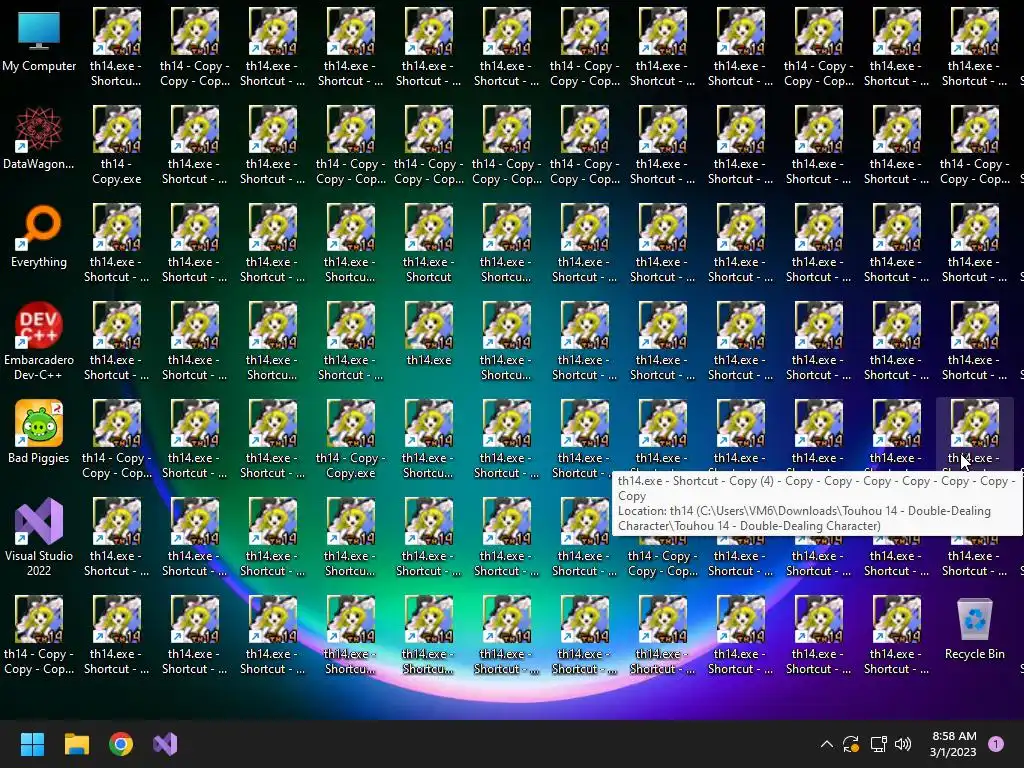The height and width of the screenshot is (768, 1024).
Task: Select the th14 shortcut directly beside Recycle Bin
Action: (896, 635)
